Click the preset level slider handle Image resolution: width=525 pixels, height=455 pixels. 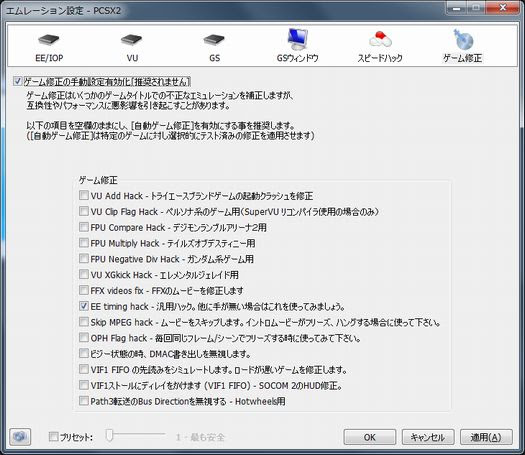[109, 435]
